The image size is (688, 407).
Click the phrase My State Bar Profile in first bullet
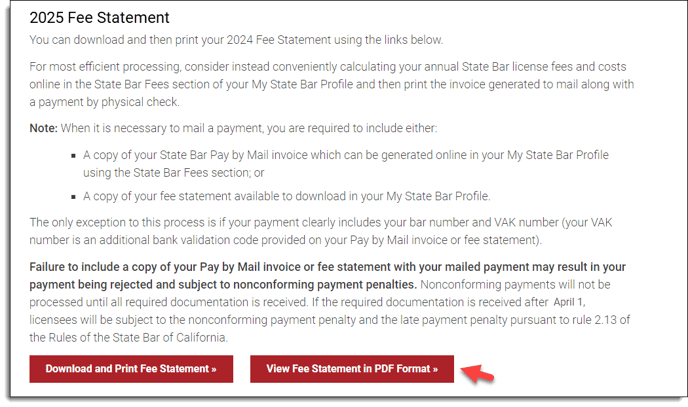558,155
